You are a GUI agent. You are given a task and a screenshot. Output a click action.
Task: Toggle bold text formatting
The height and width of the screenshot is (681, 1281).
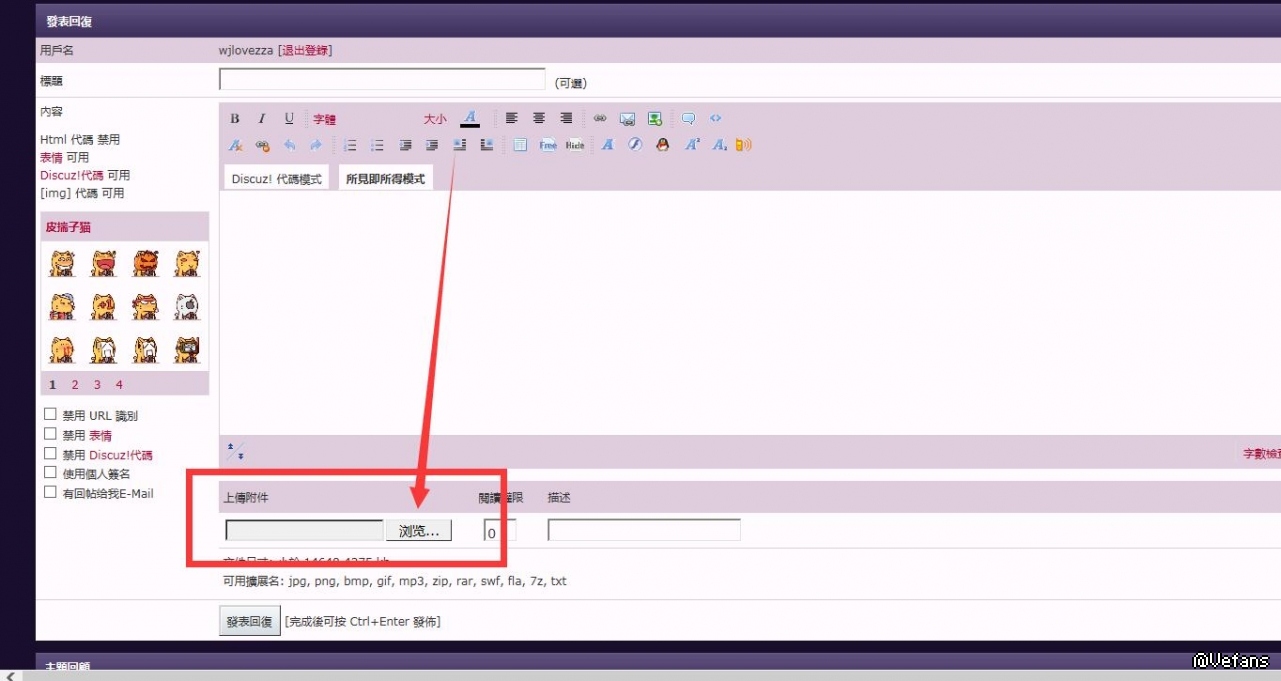point(235,118)
